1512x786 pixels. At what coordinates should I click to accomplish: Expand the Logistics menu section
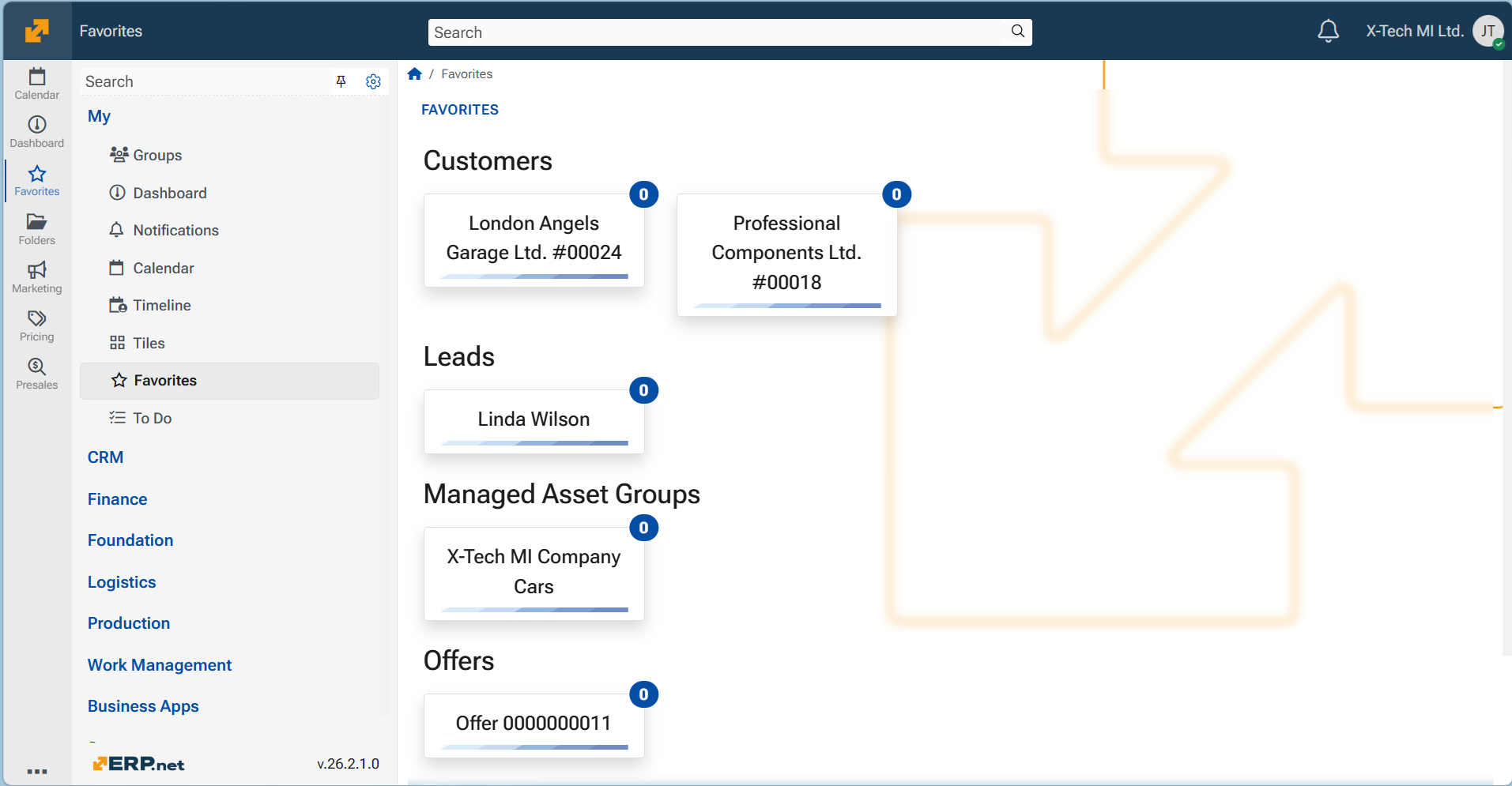click(x=122, y=582)
